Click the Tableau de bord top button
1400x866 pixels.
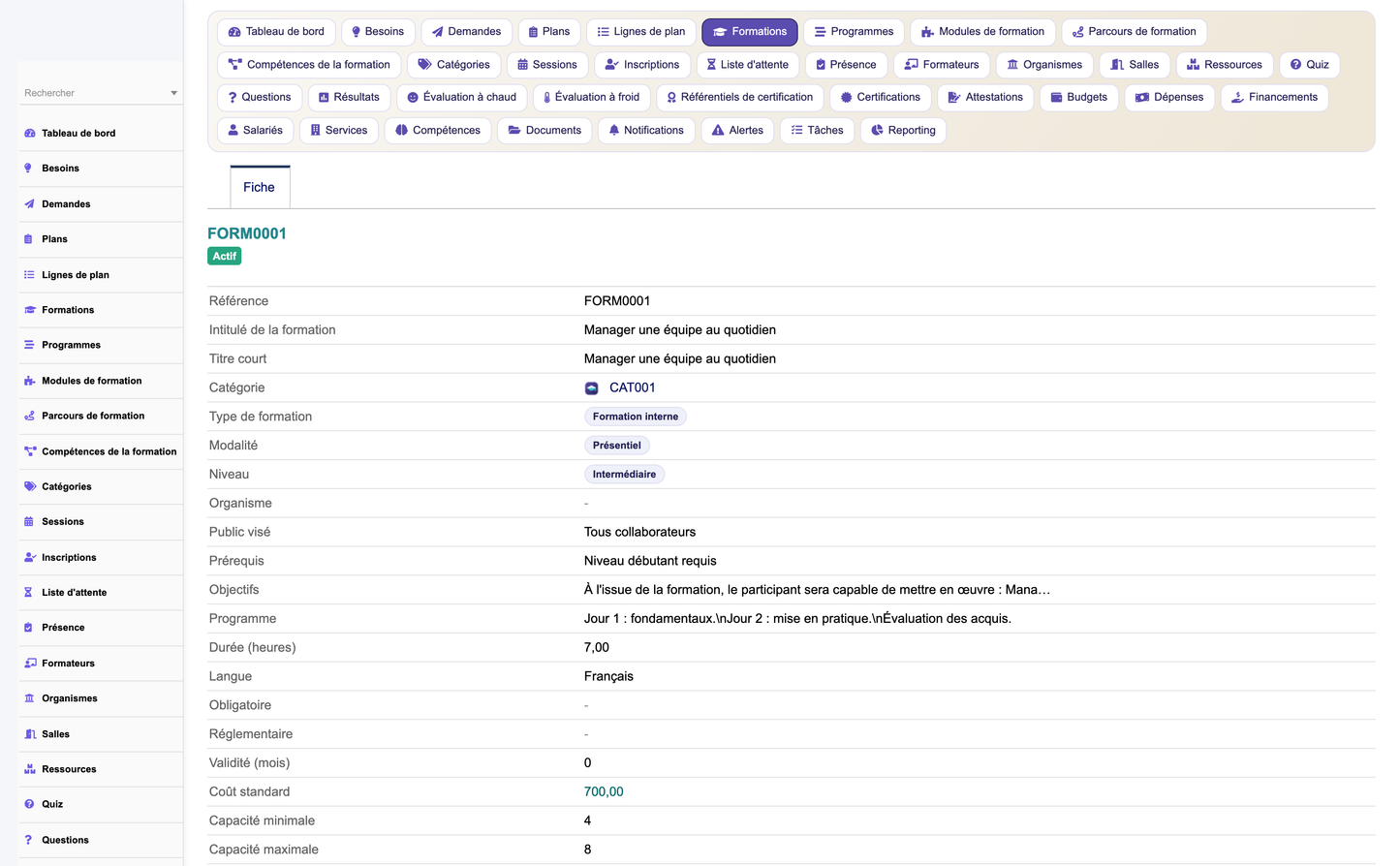[x=276, y=32]
